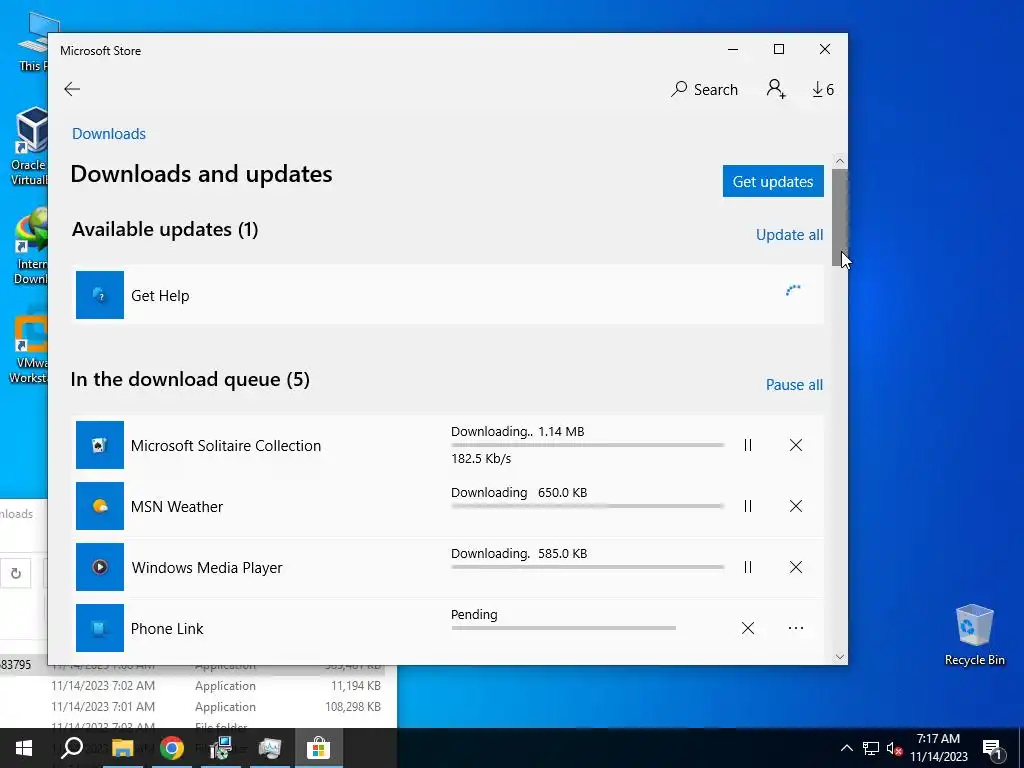
Task: Cancel the Windows Media Player download
Action: (x=795, y=567)
